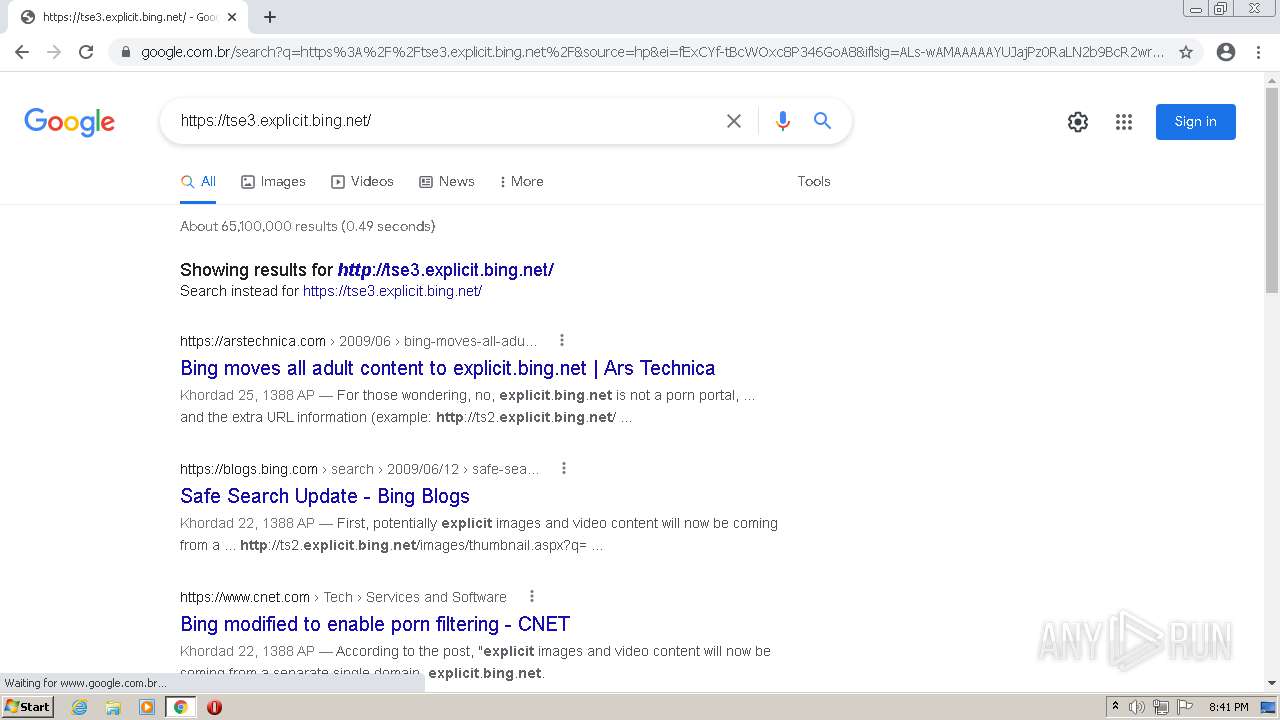Screen dimensions: 1280x720
Task: Open the search Tools menu
Action: (814, 182)
